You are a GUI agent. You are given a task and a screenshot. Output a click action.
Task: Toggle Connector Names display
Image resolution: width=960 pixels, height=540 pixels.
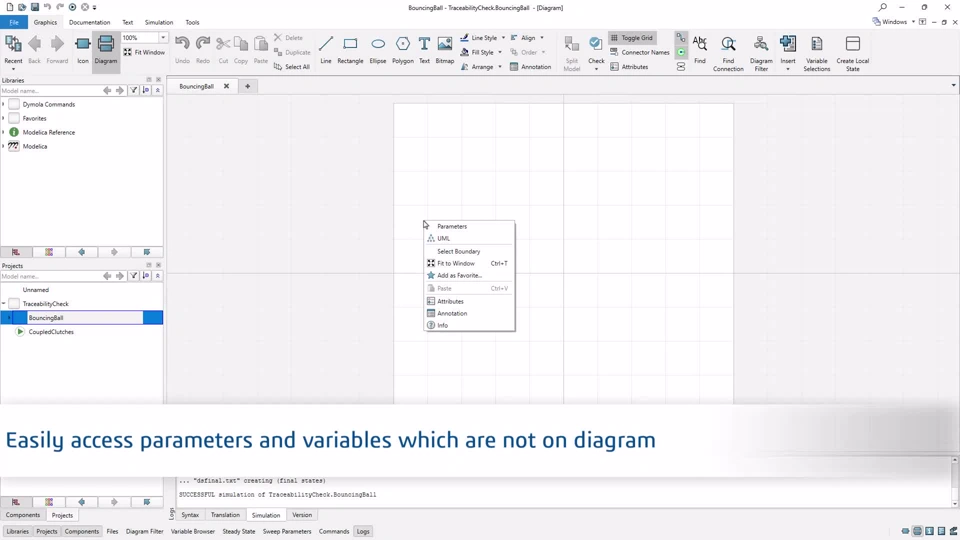pyautogui.click(x=640, y=53)
